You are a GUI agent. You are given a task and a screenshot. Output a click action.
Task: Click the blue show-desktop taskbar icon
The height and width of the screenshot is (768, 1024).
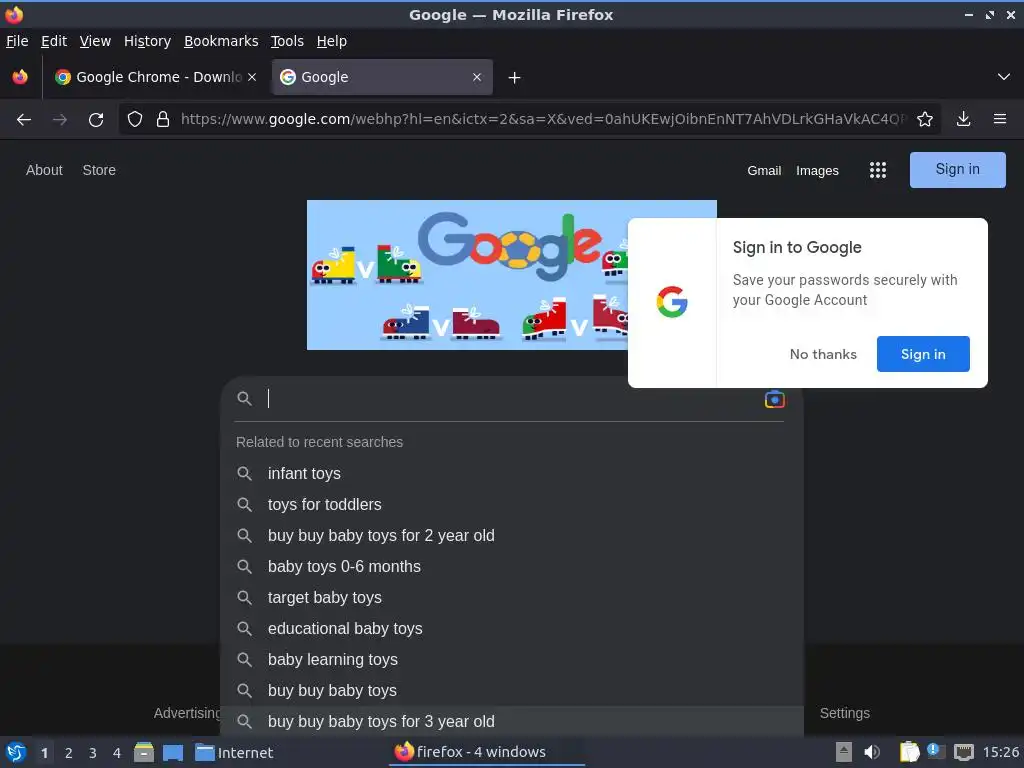coord(172,752)
